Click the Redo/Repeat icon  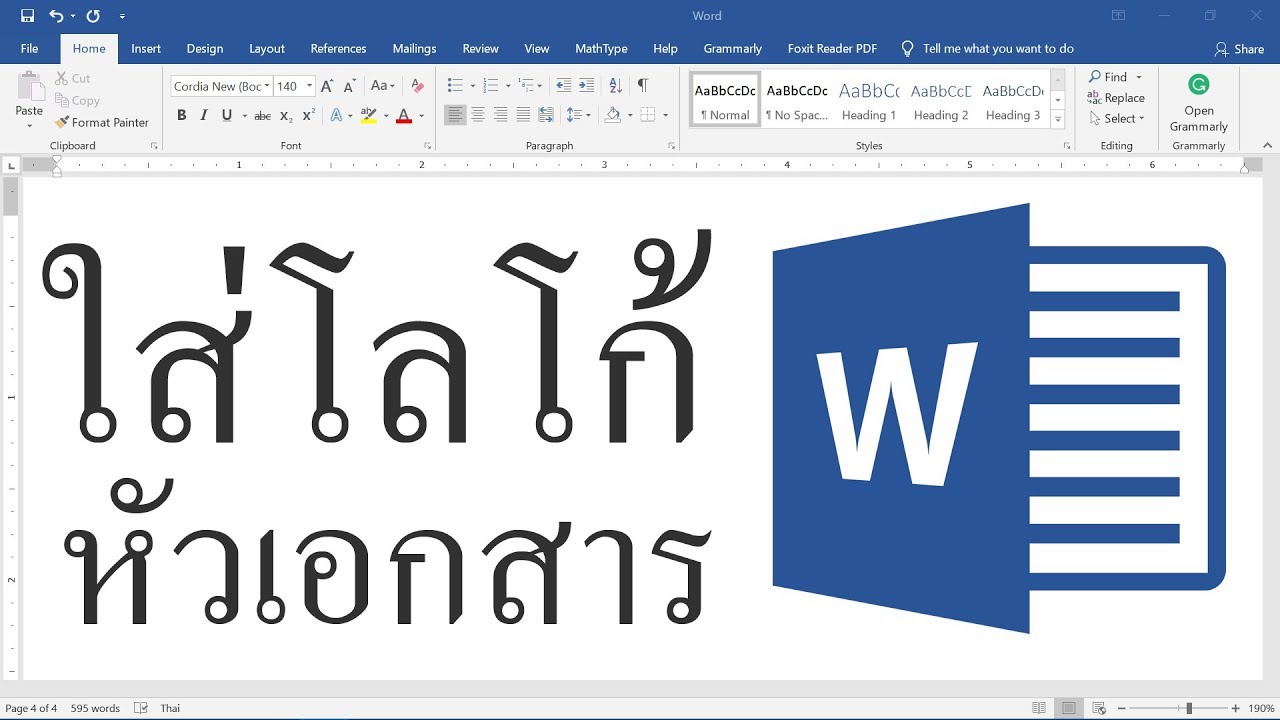point(93,16)
